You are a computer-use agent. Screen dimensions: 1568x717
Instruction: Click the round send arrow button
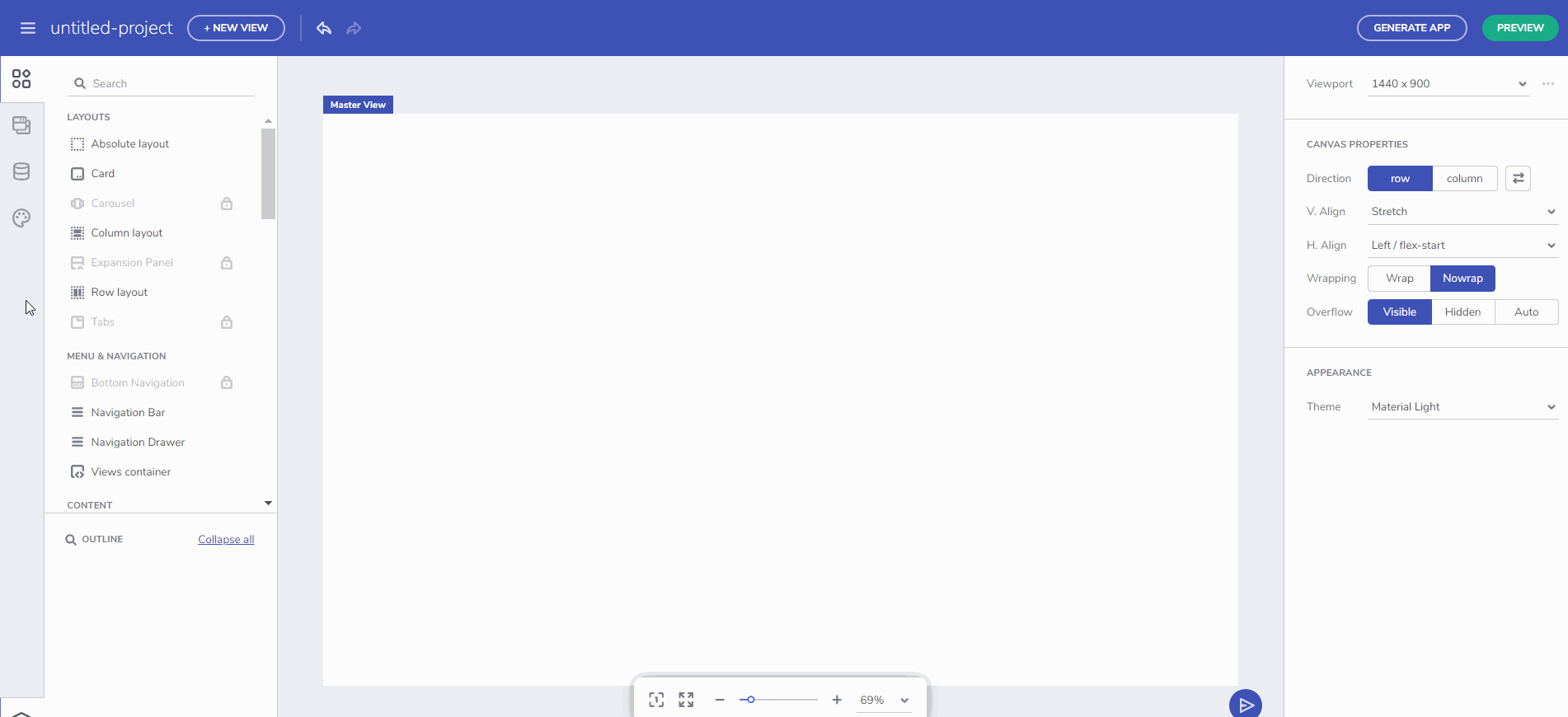point(1246,704)
